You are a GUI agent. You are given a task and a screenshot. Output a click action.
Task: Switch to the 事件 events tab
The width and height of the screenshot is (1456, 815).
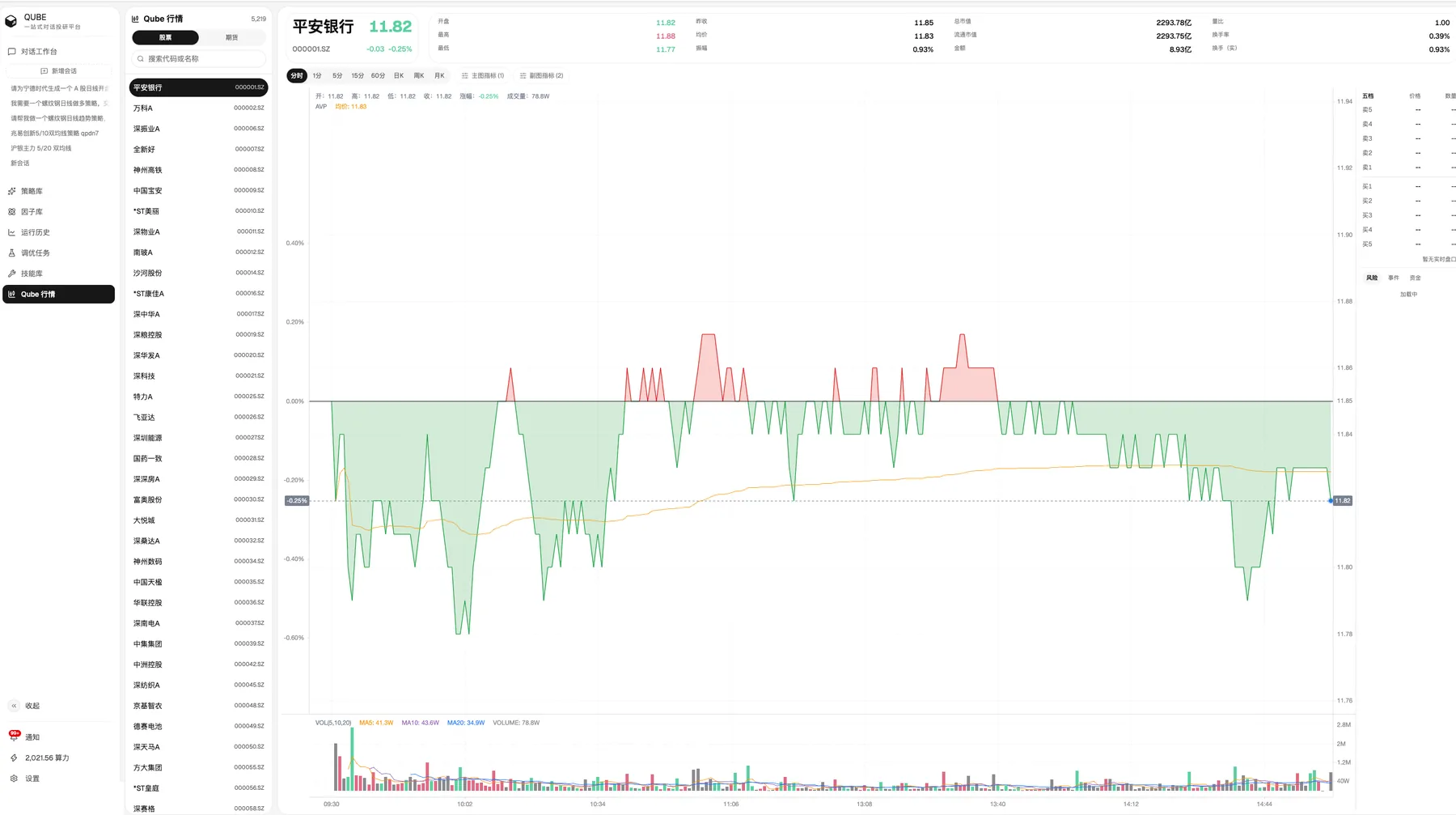pos(1394,278)
